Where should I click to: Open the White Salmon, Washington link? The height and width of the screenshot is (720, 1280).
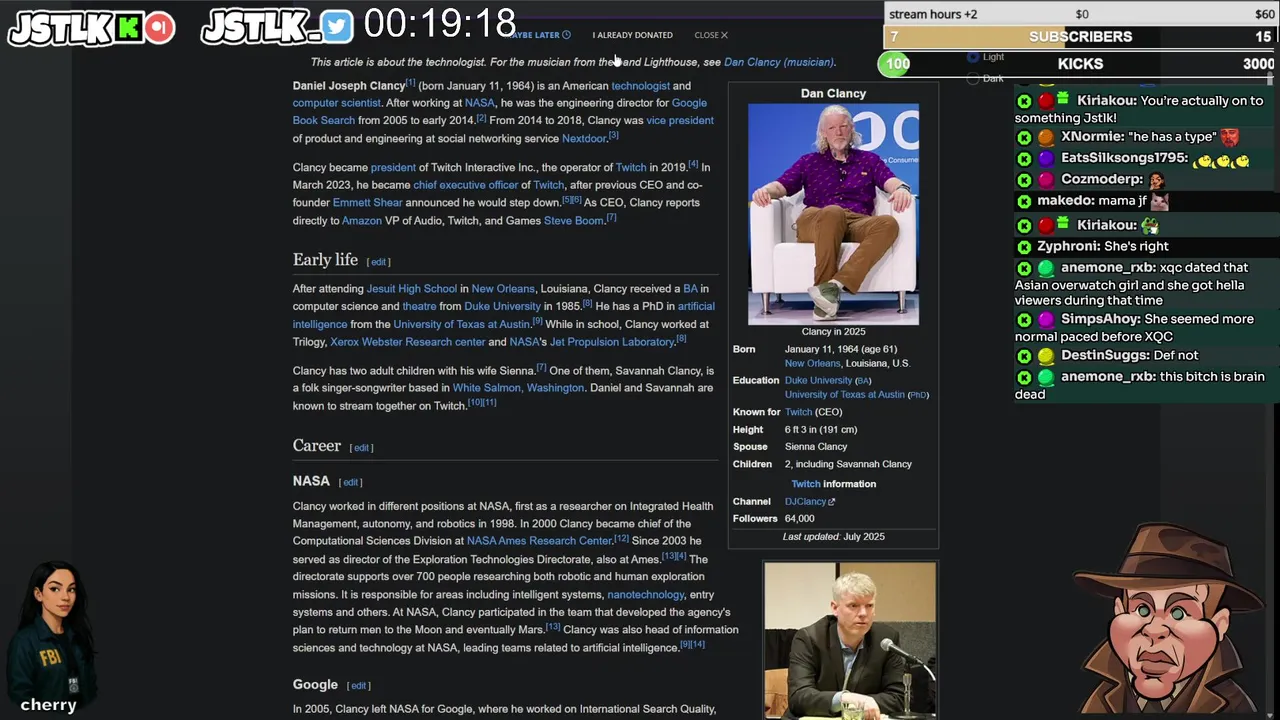(518, 388)
